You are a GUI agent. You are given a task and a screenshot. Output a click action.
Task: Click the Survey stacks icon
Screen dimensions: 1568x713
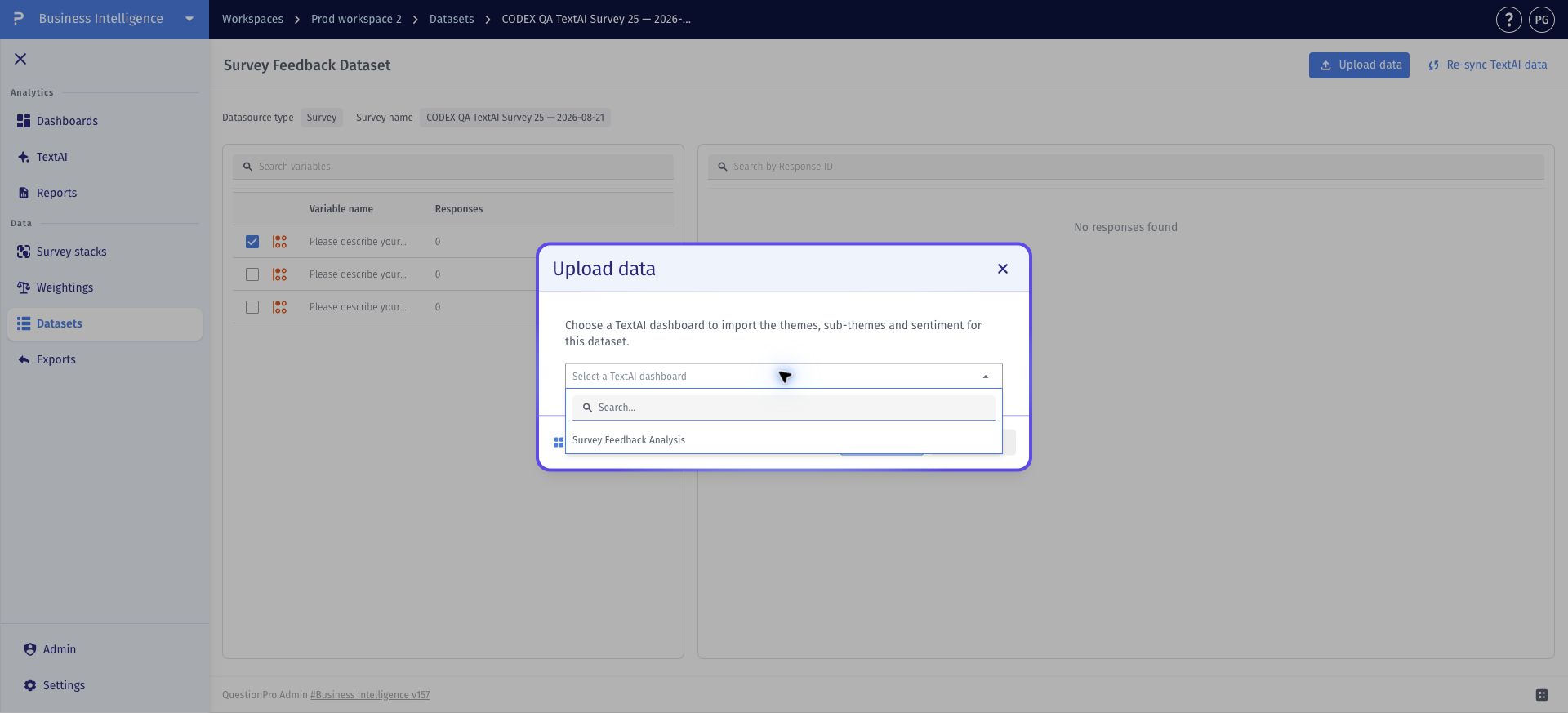click(x=24, y=252)
